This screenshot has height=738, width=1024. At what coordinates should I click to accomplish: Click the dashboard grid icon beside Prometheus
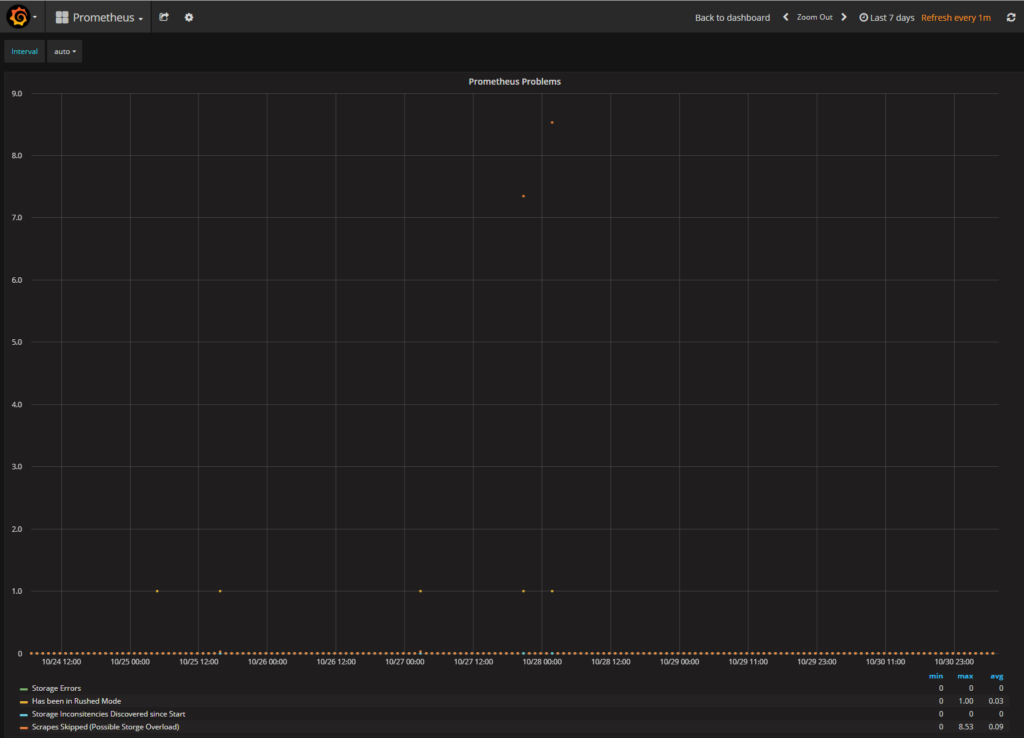coord(62,17)
